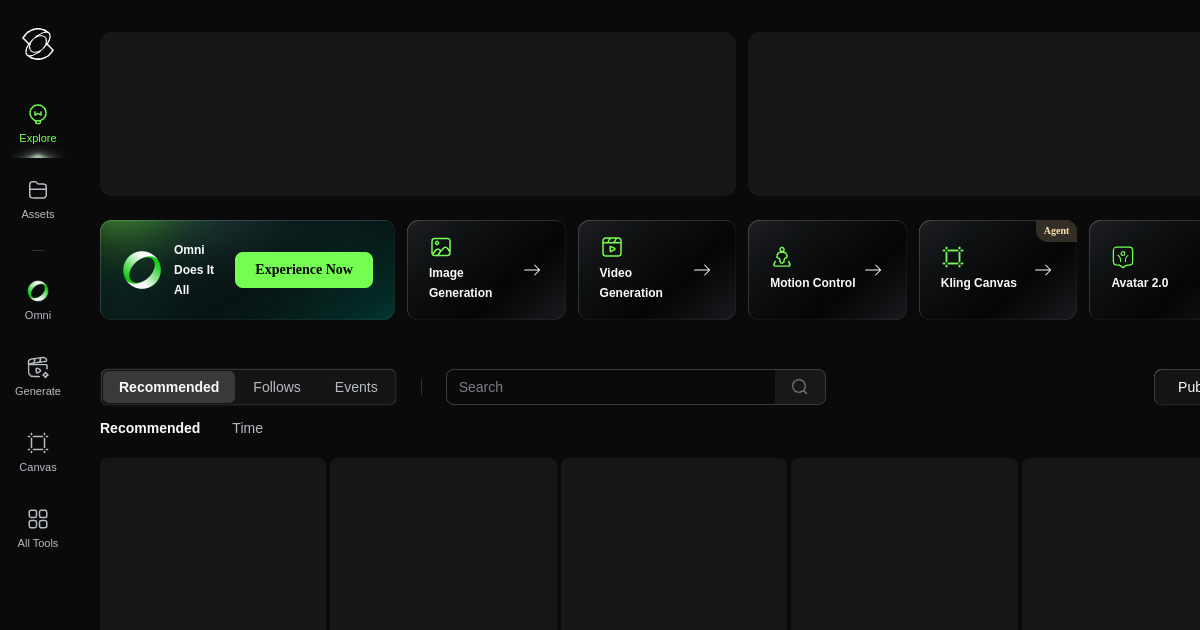This screenshot has height=630, width=1200.
Task: Click the Image Generation picture icon
Action: (441, 247)
